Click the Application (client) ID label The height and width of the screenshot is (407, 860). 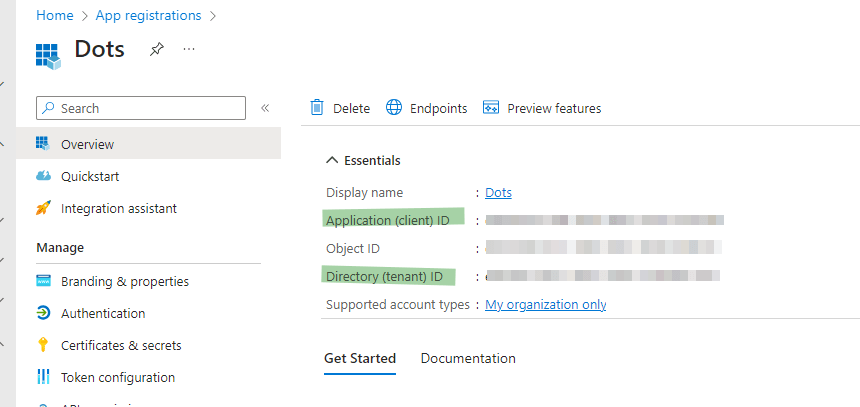388,221
